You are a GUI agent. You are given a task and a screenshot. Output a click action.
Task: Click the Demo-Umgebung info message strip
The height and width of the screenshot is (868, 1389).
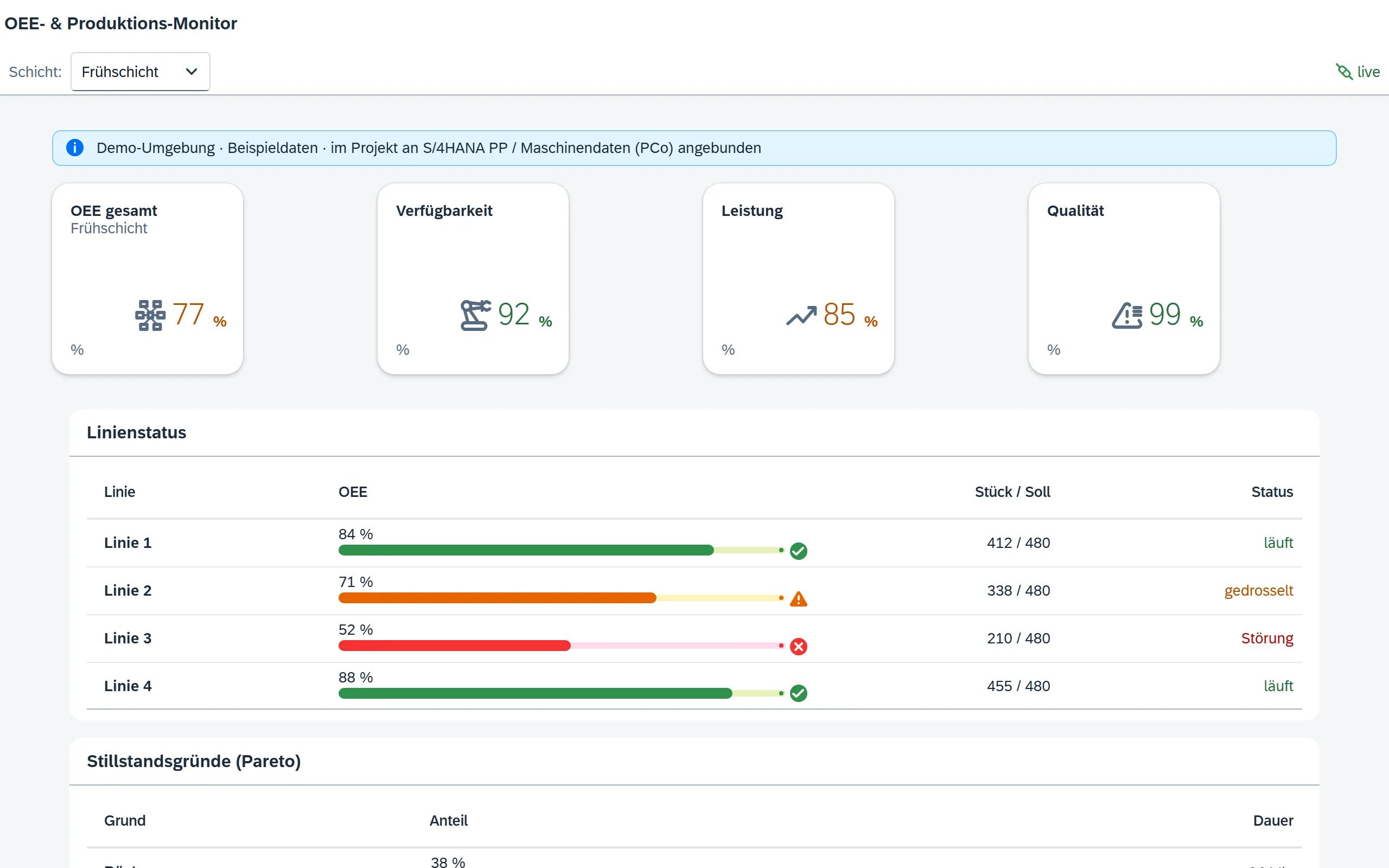(694, 148)
